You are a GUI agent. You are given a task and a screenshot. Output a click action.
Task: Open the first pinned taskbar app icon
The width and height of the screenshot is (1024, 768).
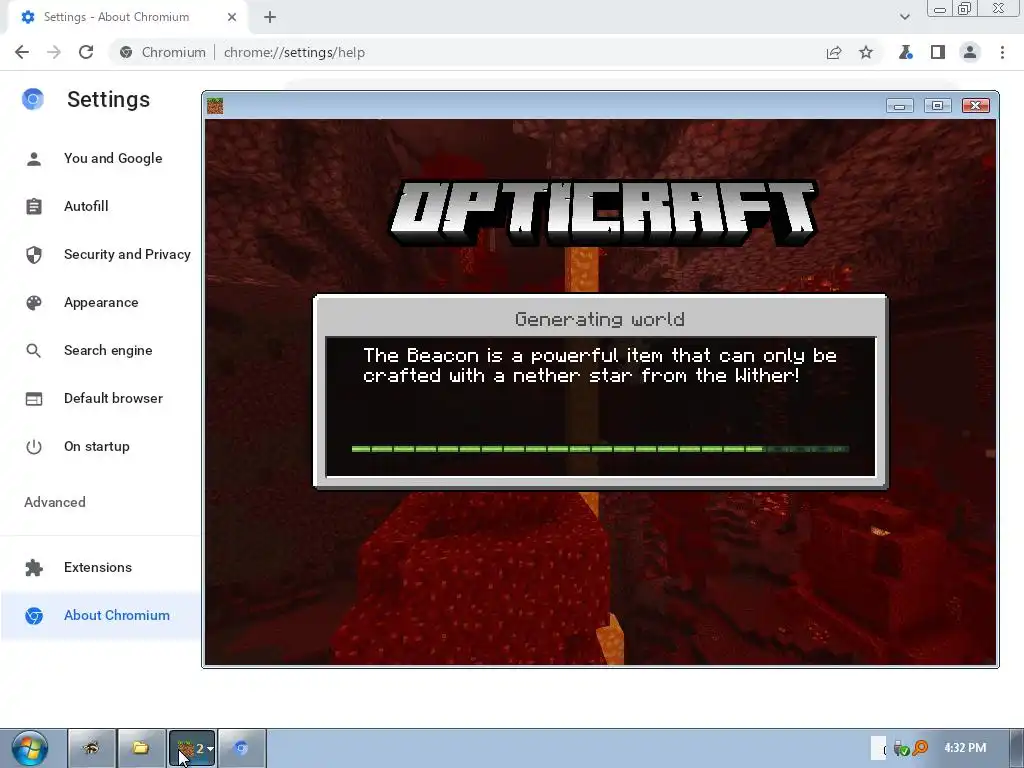(x=92, y=748)
